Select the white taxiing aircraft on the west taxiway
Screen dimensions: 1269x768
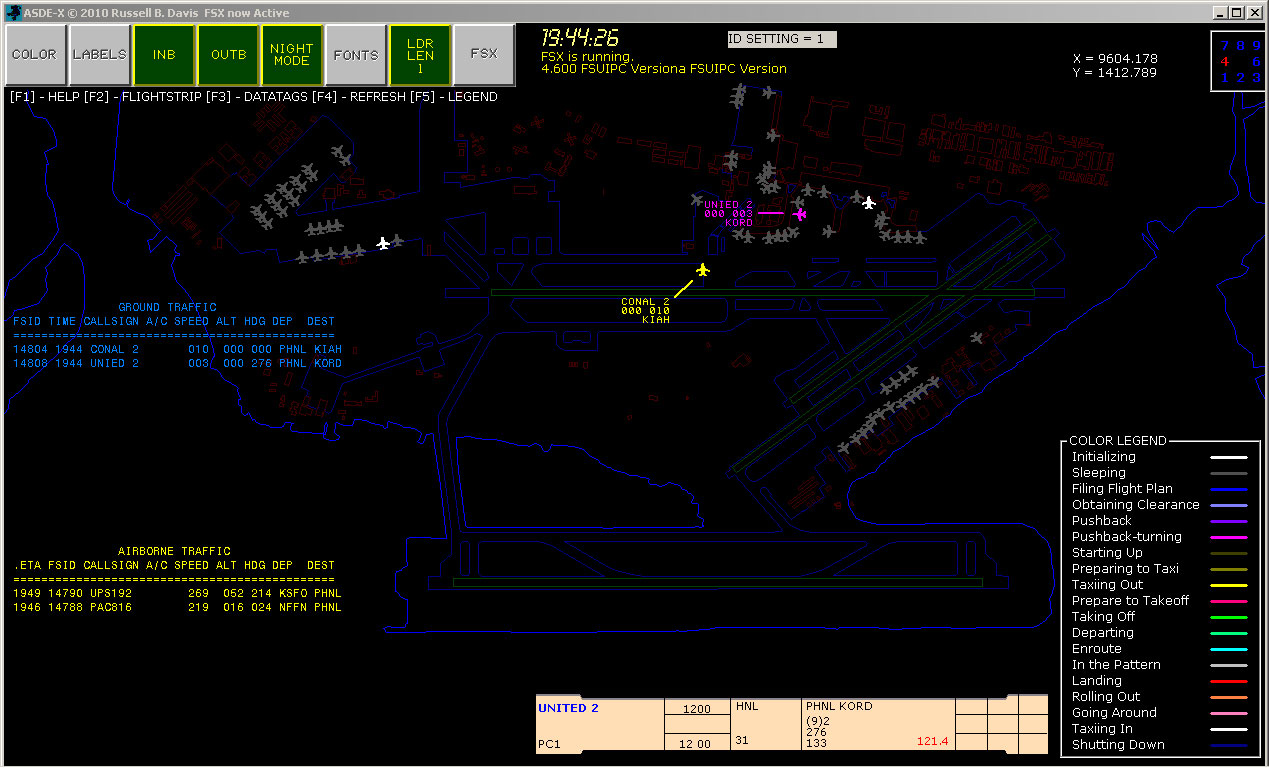coord(384,242)
